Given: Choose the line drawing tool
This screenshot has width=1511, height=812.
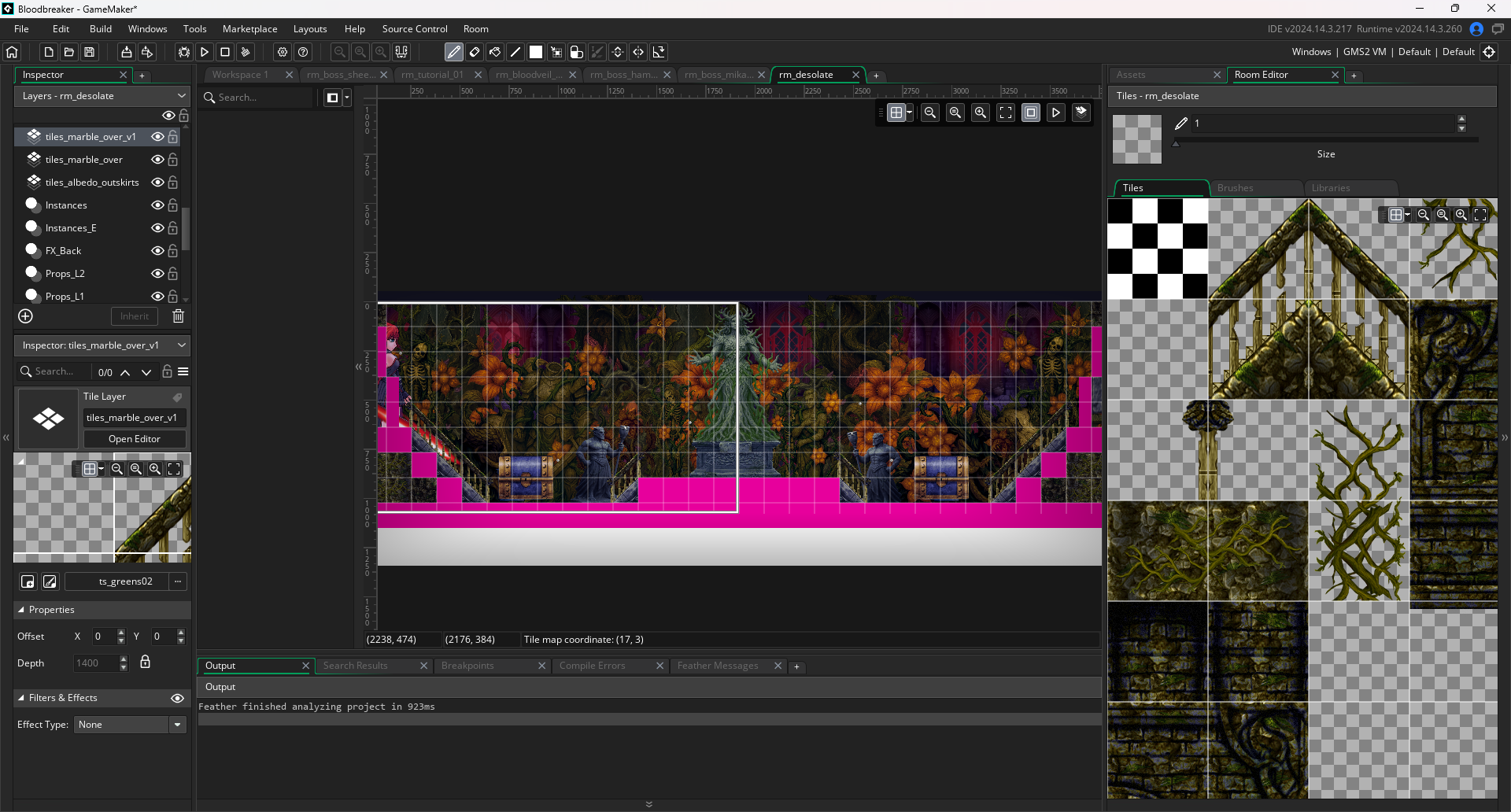Looking at the screenshot, I should pos(515,52).
